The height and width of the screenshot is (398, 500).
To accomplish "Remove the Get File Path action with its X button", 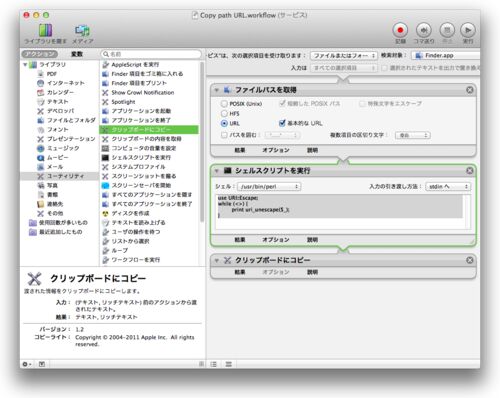I will pyautogui.click(x=469, y=90).
